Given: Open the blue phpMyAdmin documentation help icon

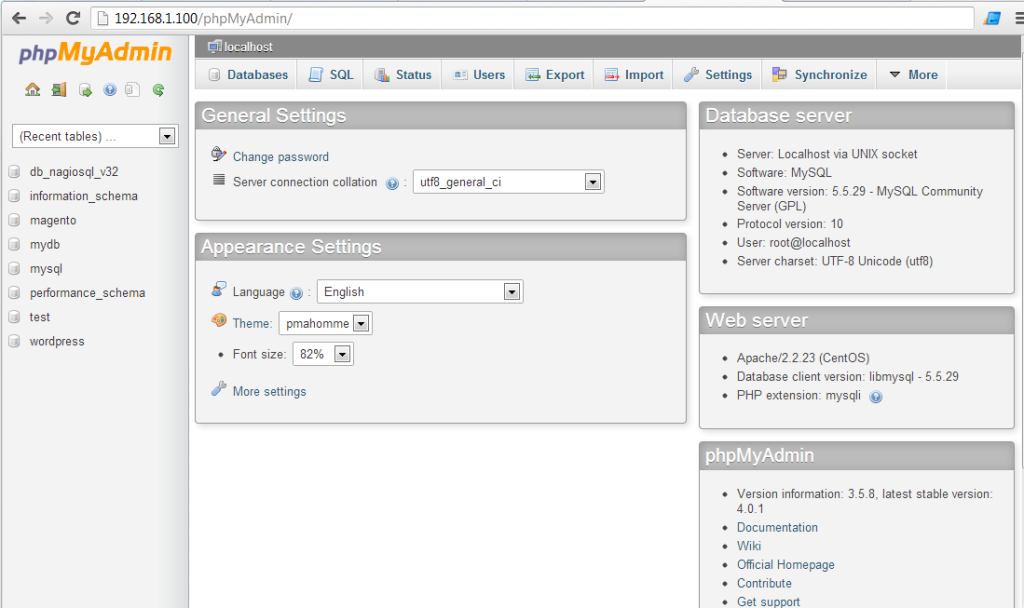Looking at the screenshot, I should [109, 90].
